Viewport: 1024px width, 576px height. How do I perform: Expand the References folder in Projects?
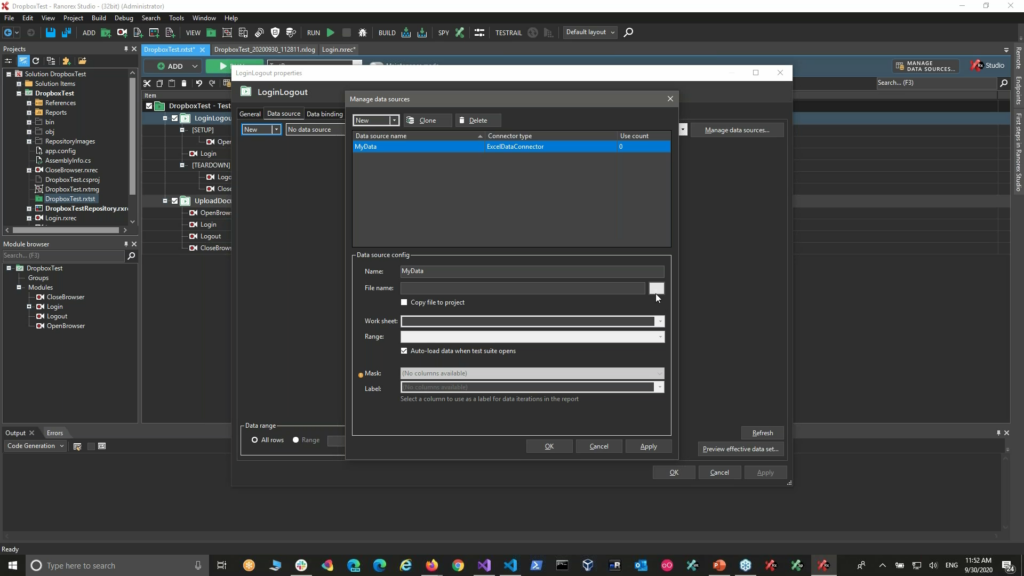click(29, 103)
